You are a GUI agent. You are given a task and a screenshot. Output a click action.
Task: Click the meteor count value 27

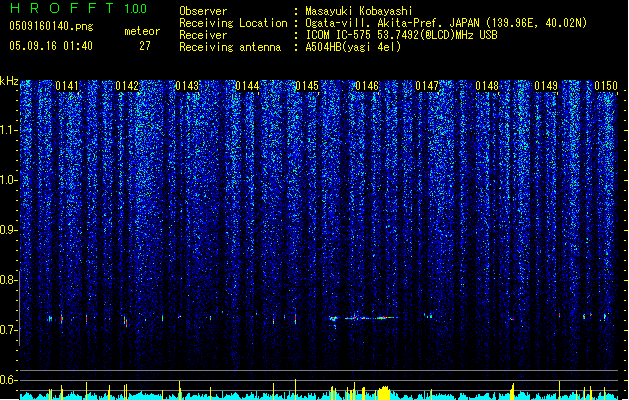click(x=145, y=46)
